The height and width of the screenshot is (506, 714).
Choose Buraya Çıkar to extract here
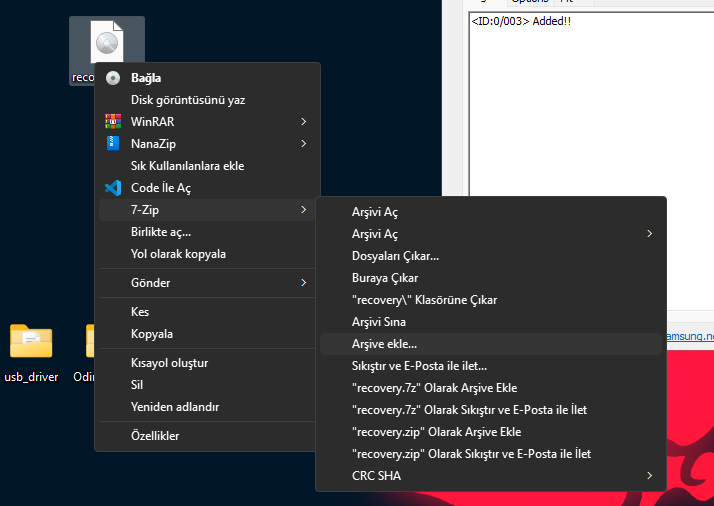[385, 278]
